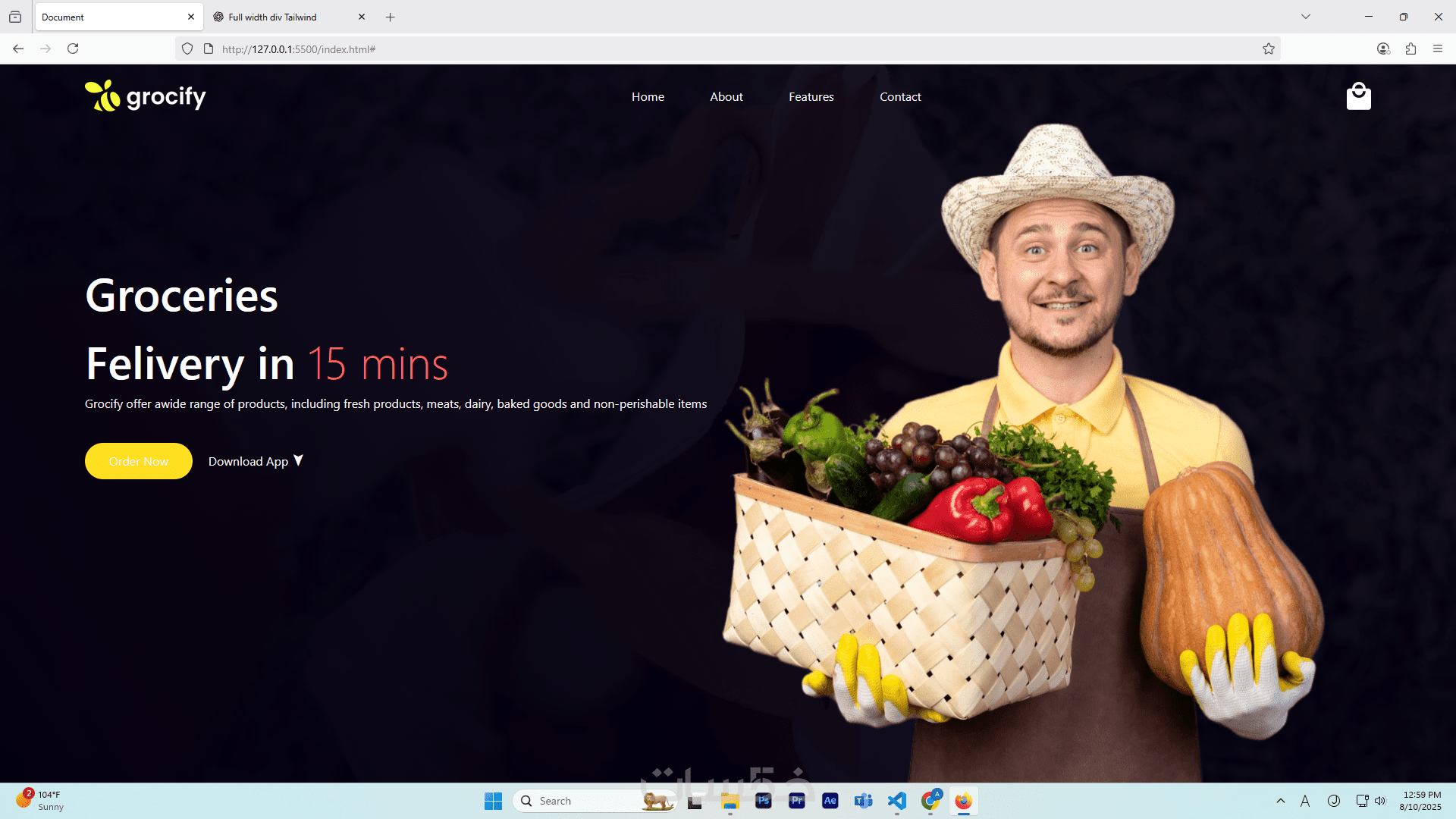This screenshot has width=1456, height=819.
Task: Open the list all tabs chevron
Action: point(1306,17)
